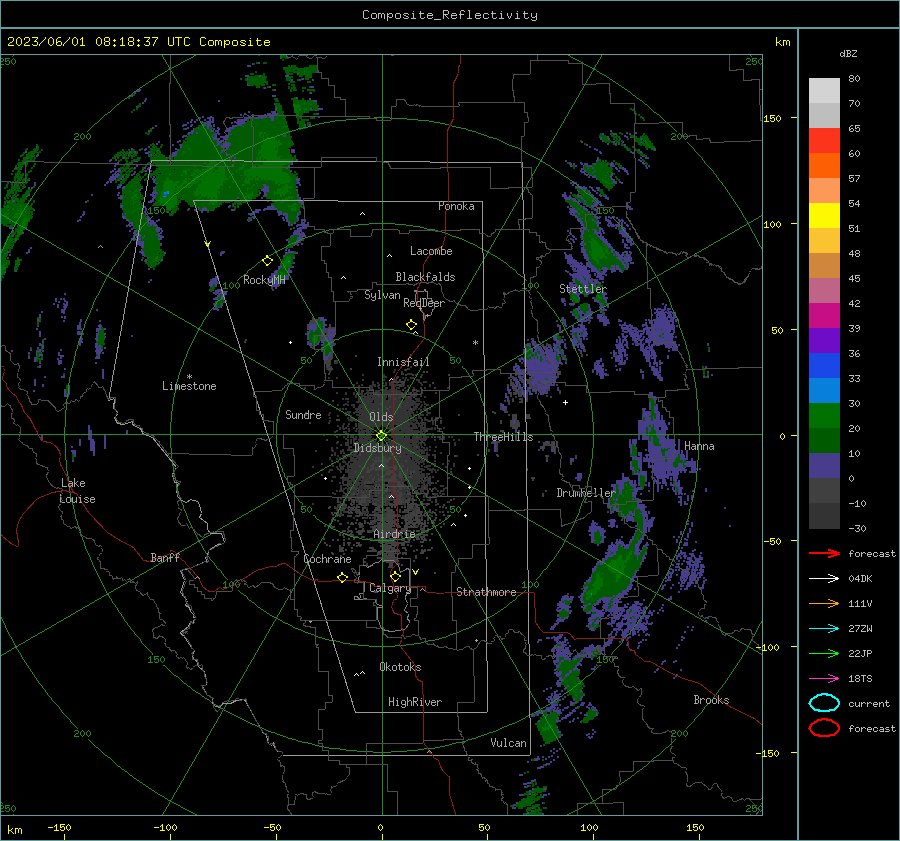The image size is (900, 841).
Task: Select the yellow diamond marker above Calgary
Action: 395,576
